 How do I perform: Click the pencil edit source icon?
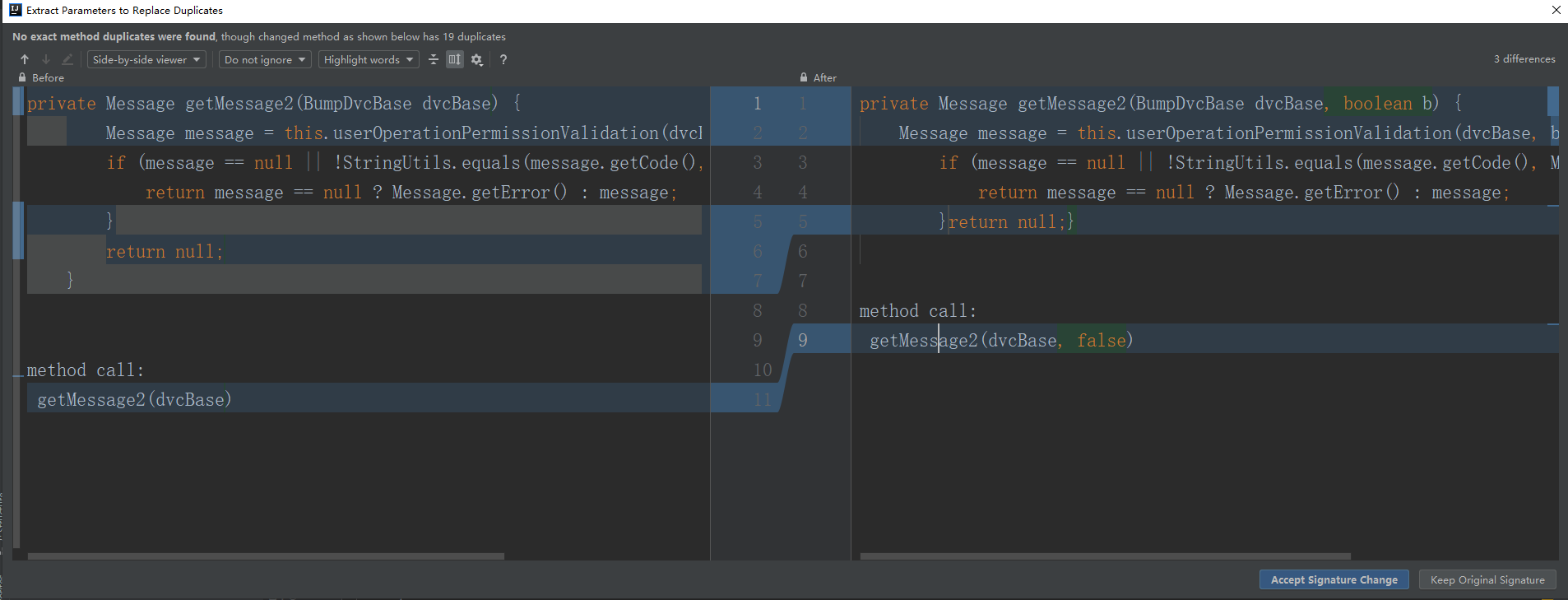[x=67, y=59]
